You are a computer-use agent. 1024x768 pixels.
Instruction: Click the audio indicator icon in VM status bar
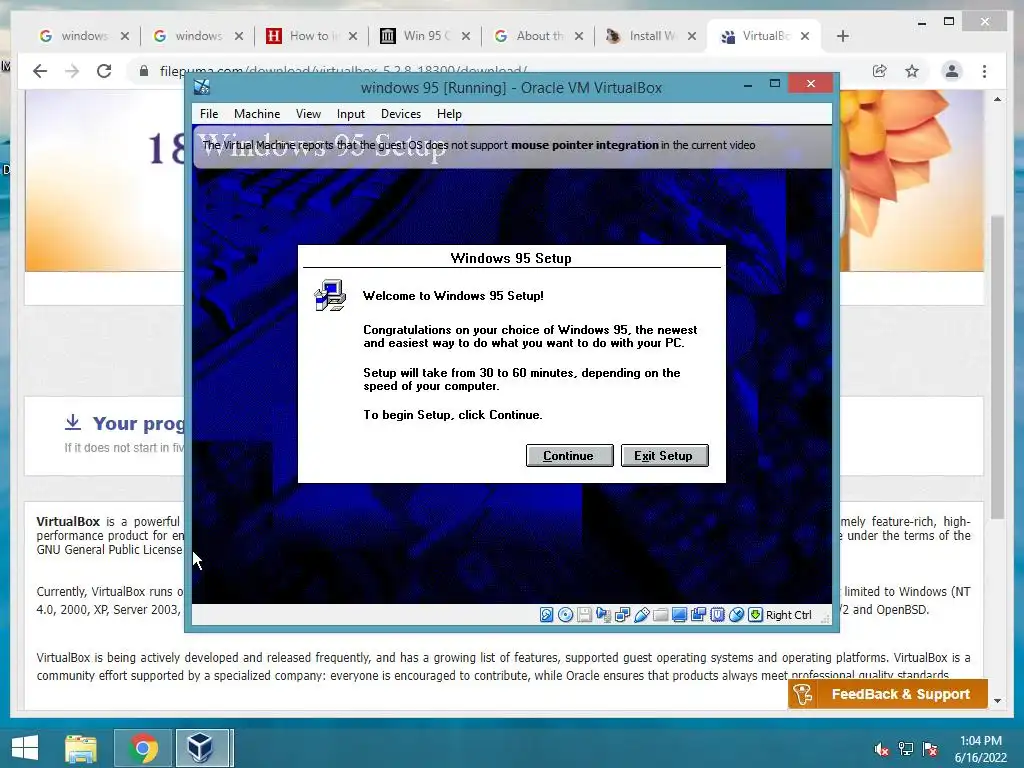[603, 615]
